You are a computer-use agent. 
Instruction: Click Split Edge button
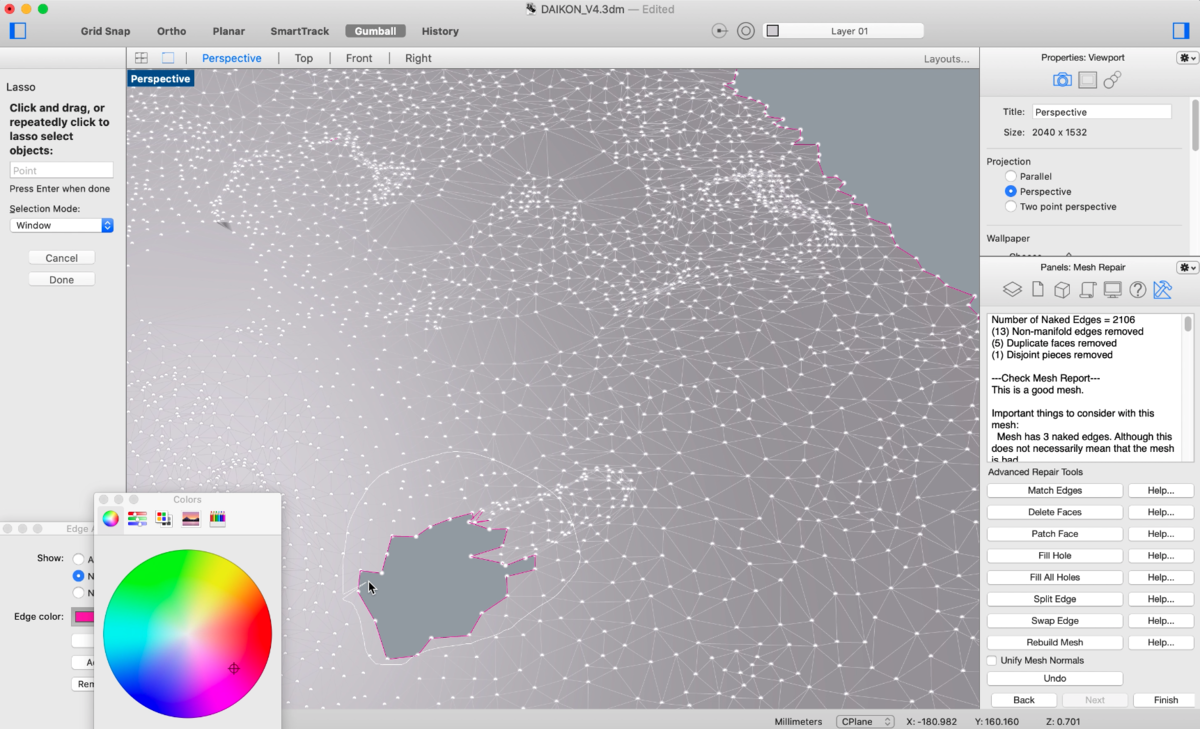coord(1055,599)
